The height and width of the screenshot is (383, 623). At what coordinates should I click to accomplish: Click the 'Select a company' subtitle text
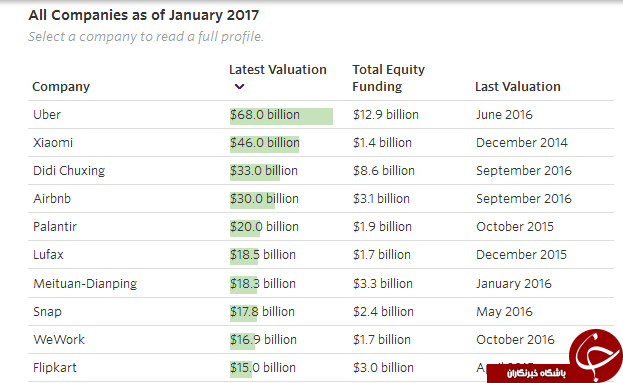146,37
